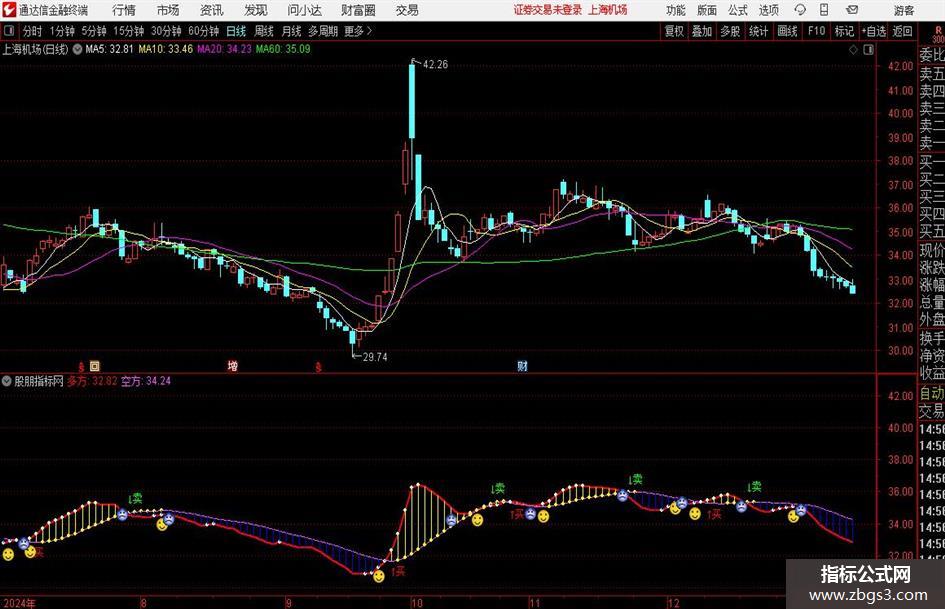Add stock via +自选 button
The height and width of the screenshot is (609, 945).
[874, 31]
